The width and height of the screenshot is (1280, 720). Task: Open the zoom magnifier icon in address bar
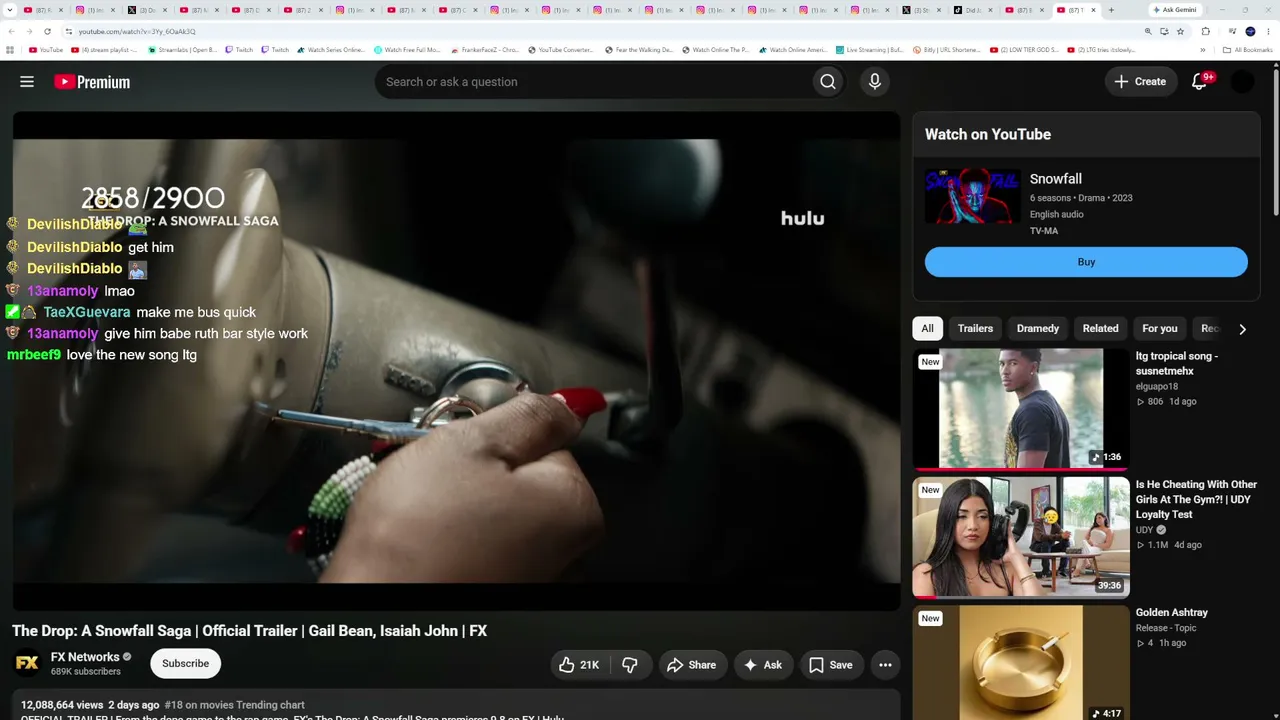click(x=1148, y=31)
